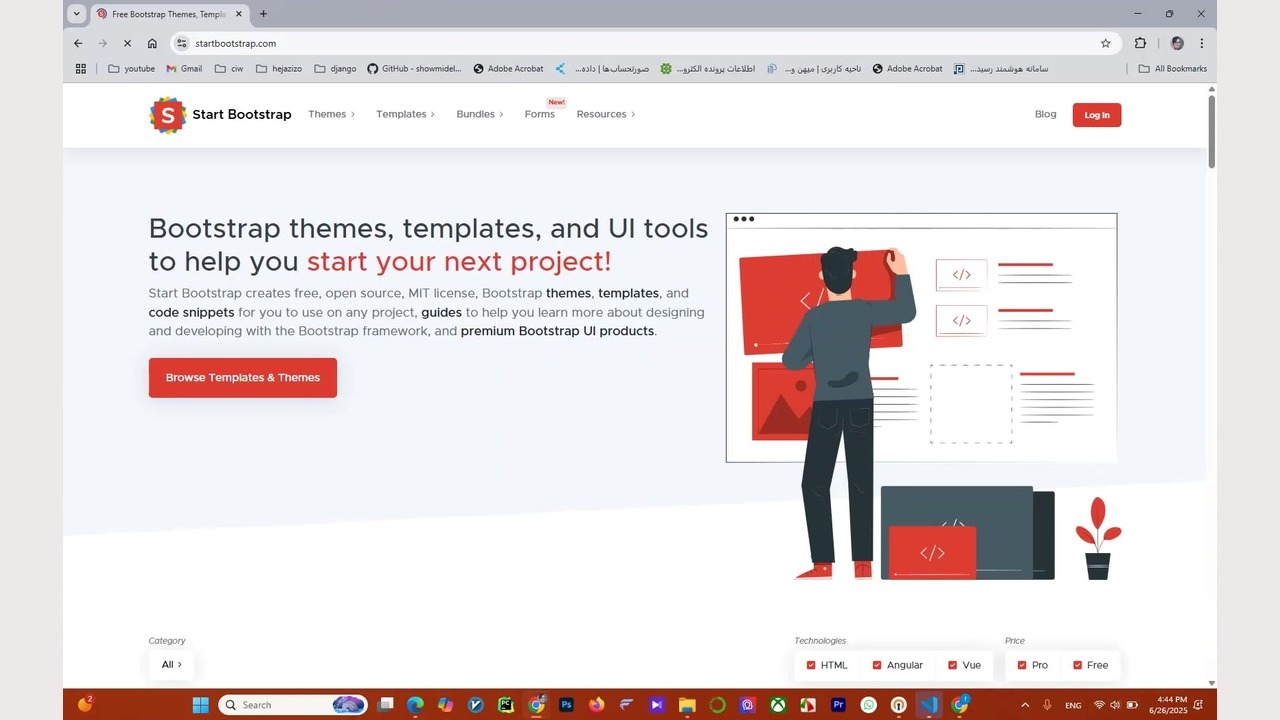1280x720 pixels.
Task: Launch Photoshop from the taskbar
Action: pyautogui.click(x=566, y=705)
